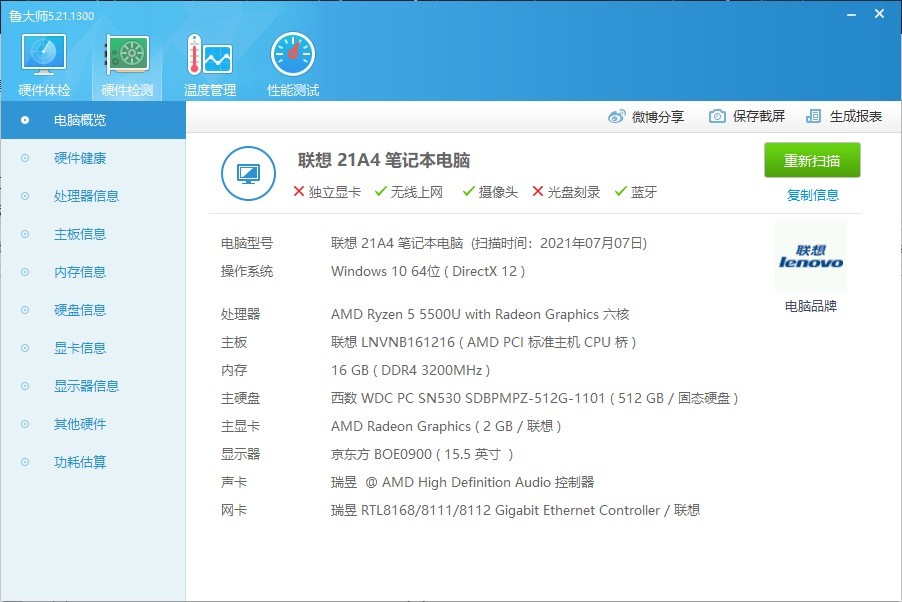
Task: Click the 联想 LNVNB161216 motherboard value
Action: coord(483,342)
